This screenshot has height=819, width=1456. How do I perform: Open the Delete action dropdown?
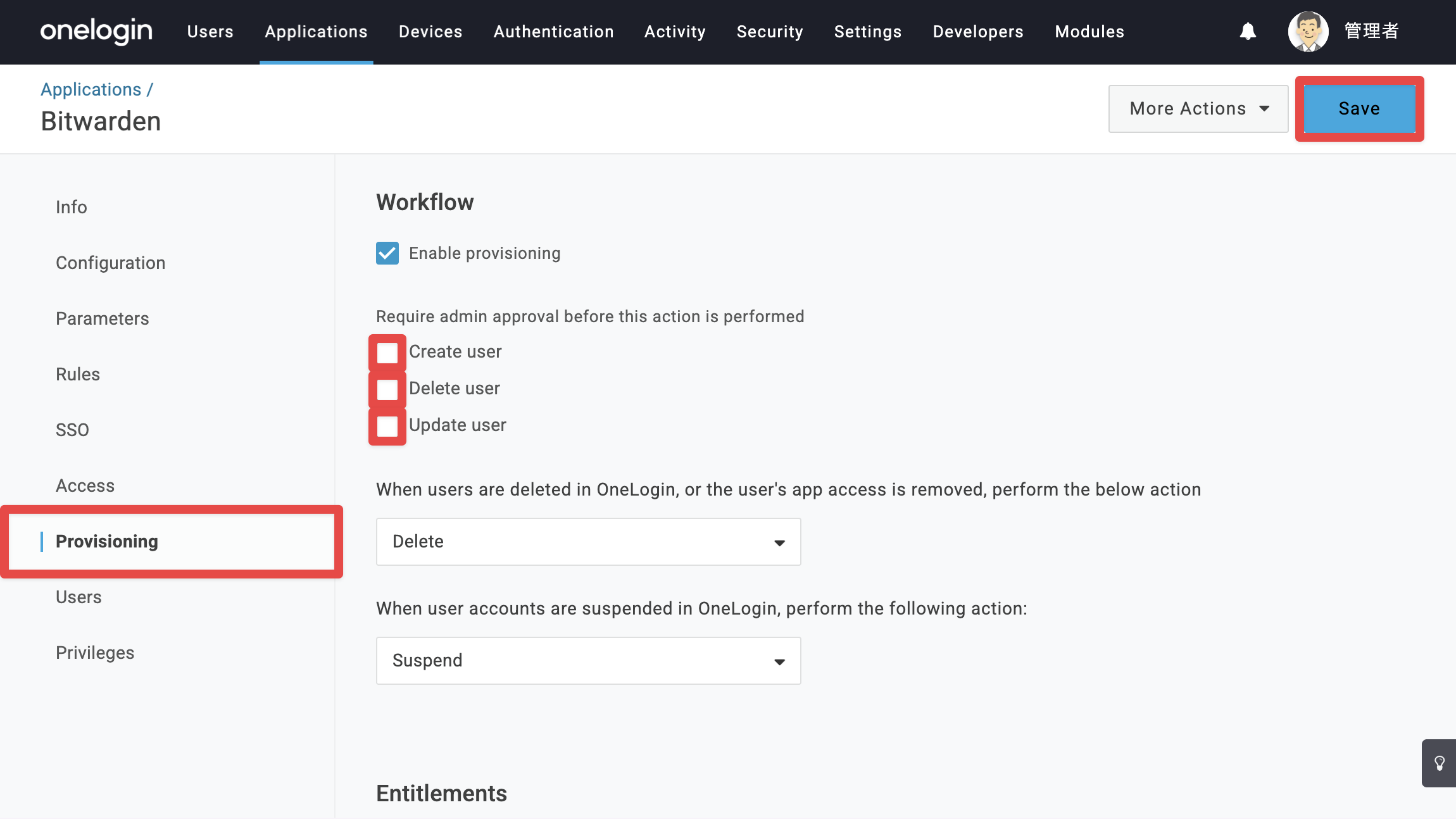pos(589,542)
